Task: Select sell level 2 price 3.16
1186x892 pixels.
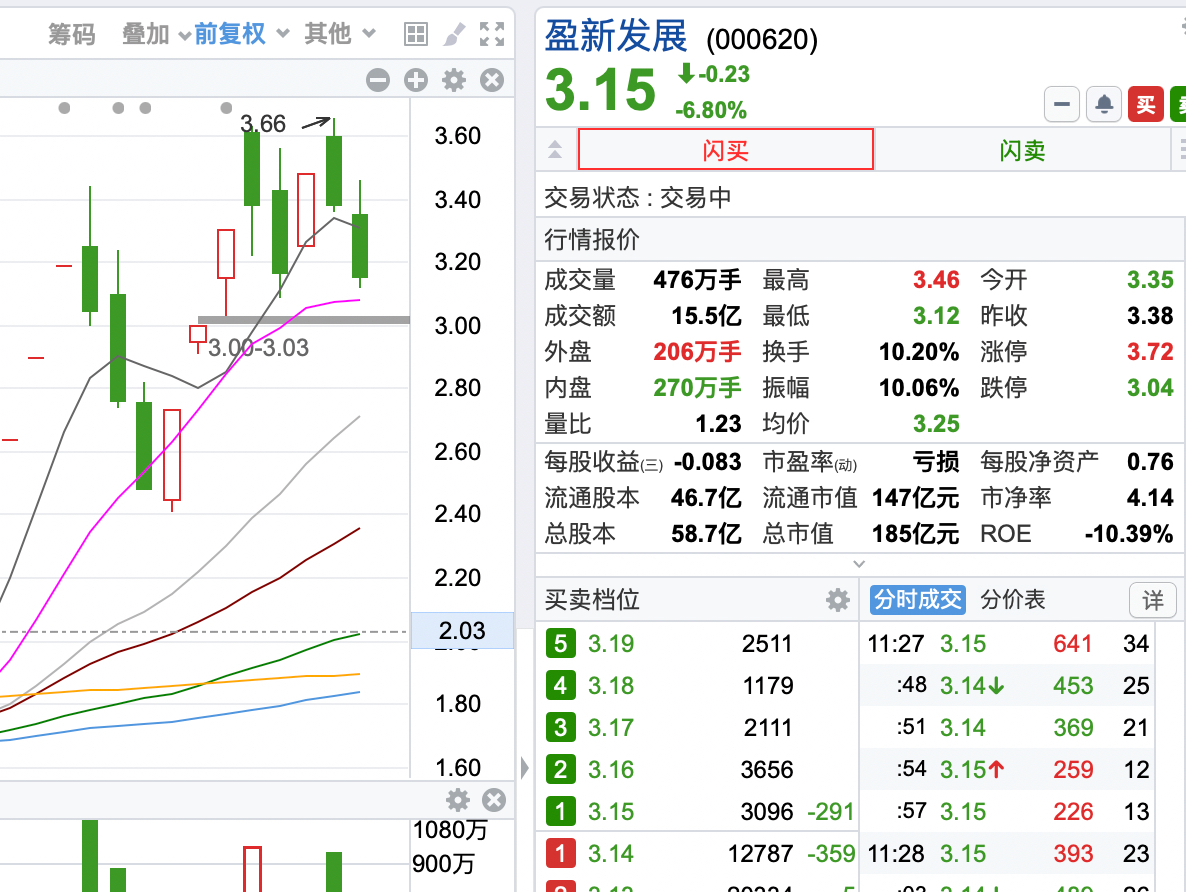Action: point(611,769)
